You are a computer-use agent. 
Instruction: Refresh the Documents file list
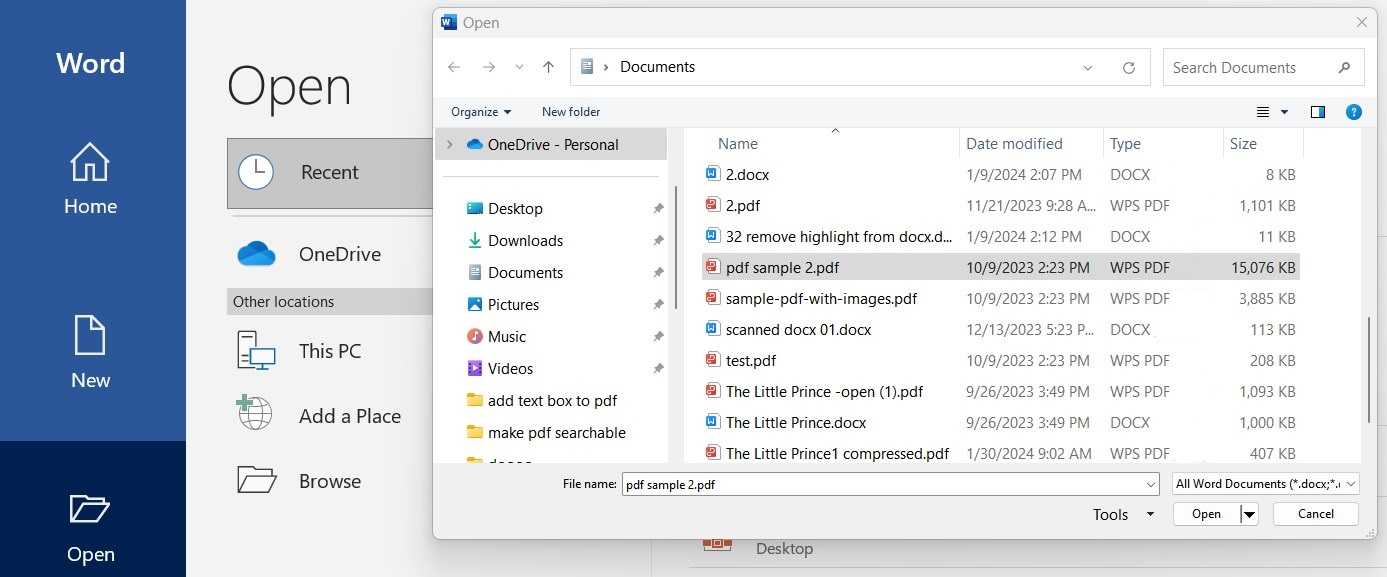pos(1128,67)
